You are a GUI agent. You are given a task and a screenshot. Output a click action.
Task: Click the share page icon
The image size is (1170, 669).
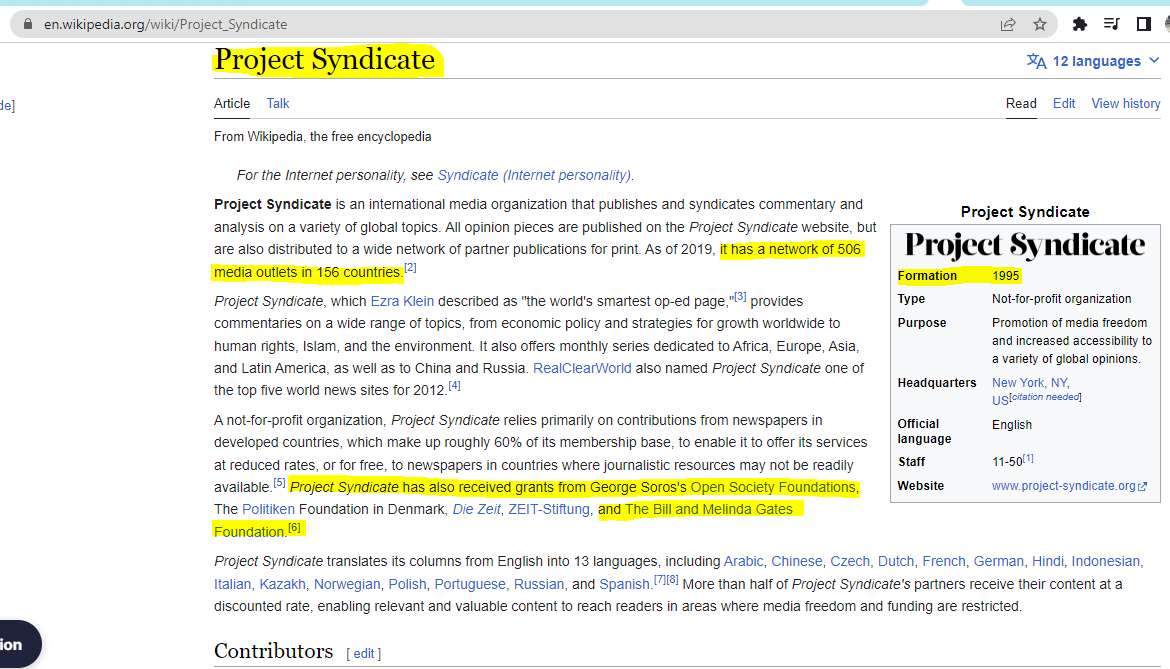click(1008, 25)
